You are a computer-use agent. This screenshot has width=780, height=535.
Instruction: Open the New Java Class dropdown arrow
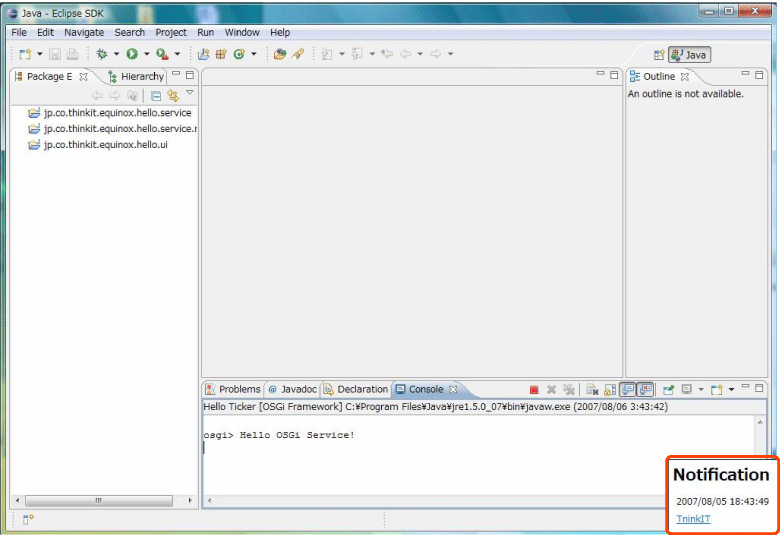(254, 54)
